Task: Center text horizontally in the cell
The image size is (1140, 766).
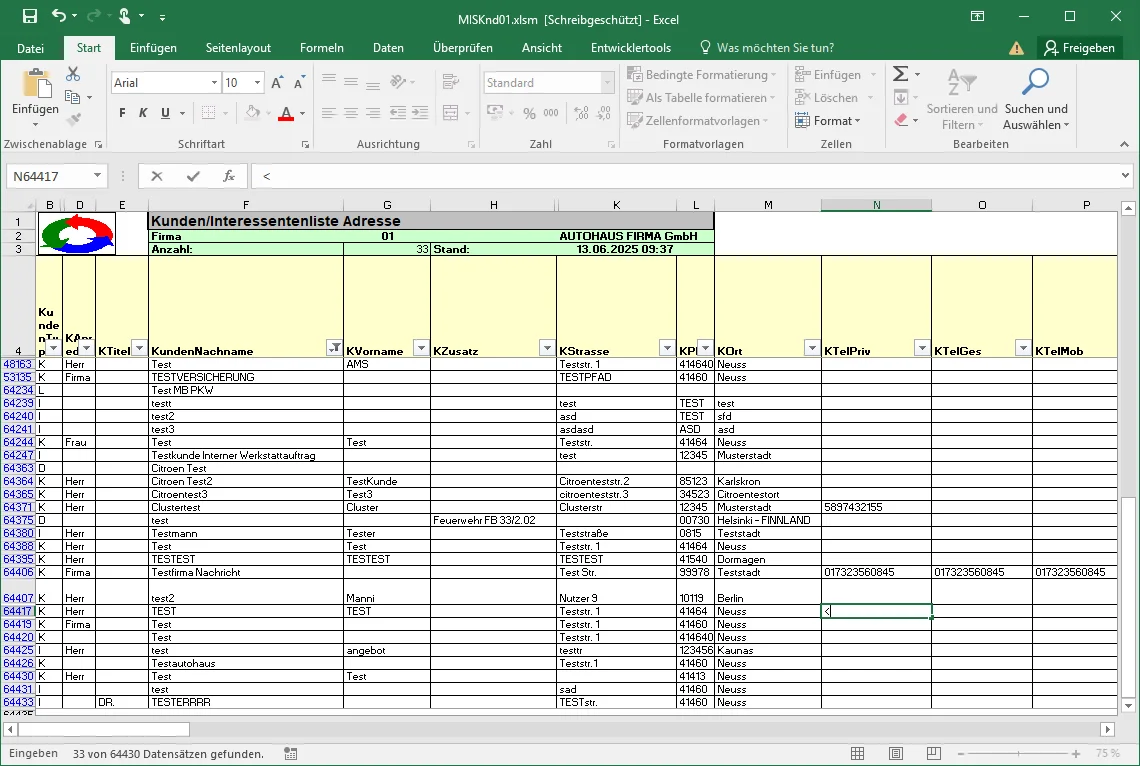Action: pyautogui.click(x=351, y=113)
